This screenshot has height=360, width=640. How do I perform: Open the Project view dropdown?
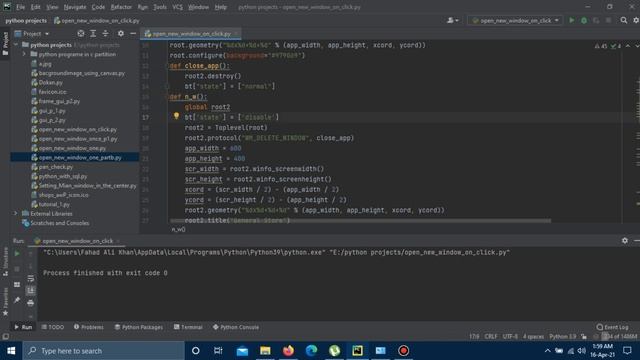click(32, 33)
